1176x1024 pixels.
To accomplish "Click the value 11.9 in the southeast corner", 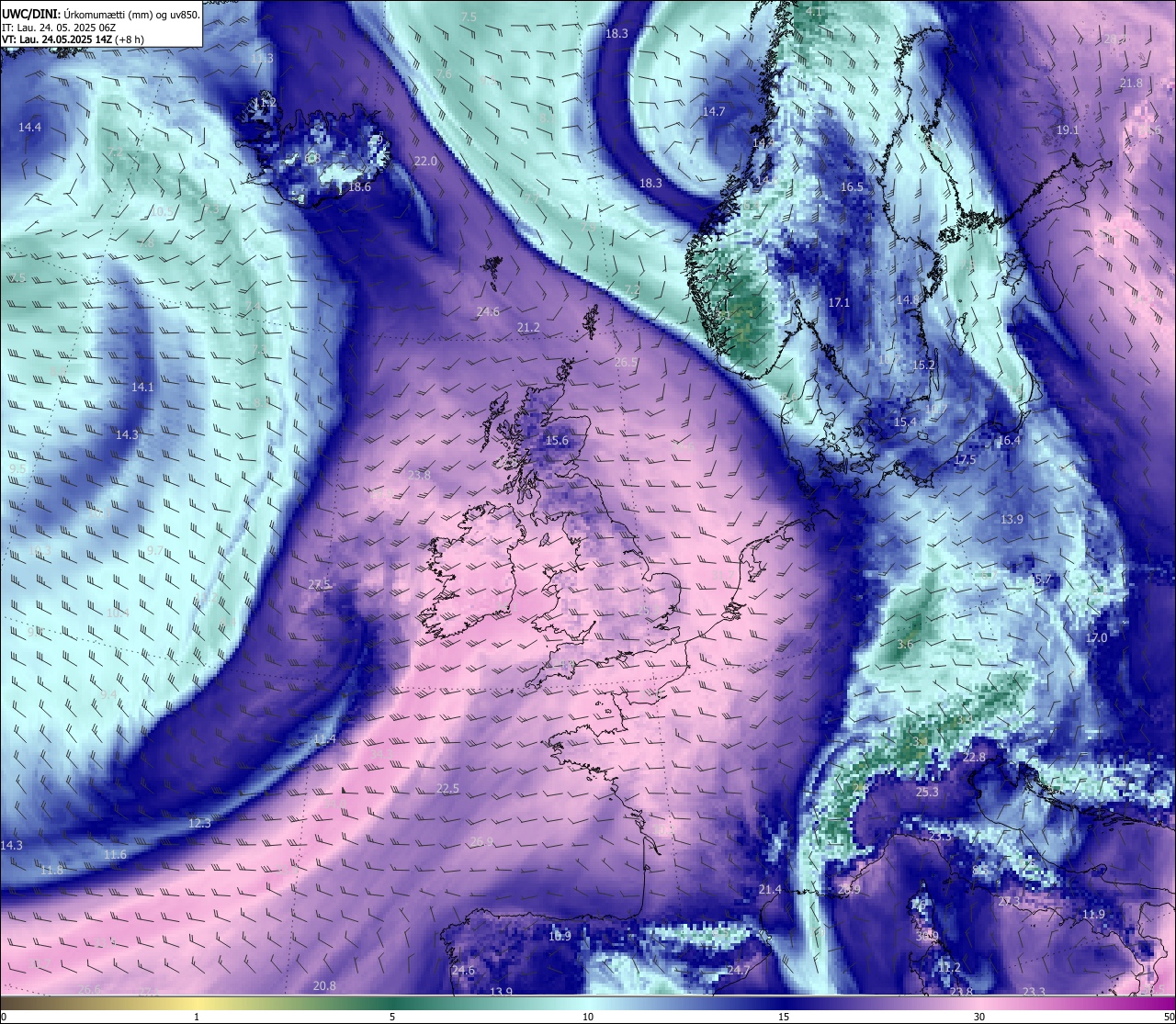I will click(x=1093, y=914).
